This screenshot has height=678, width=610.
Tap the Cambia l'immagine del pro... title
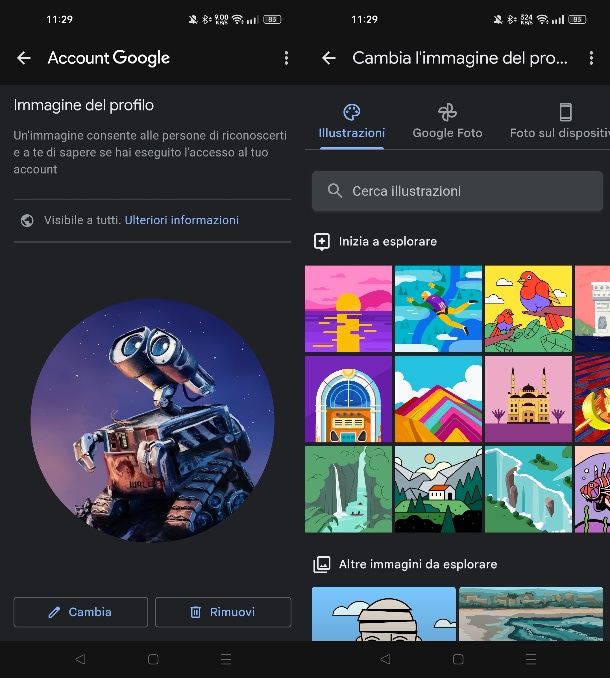(460, 58)
